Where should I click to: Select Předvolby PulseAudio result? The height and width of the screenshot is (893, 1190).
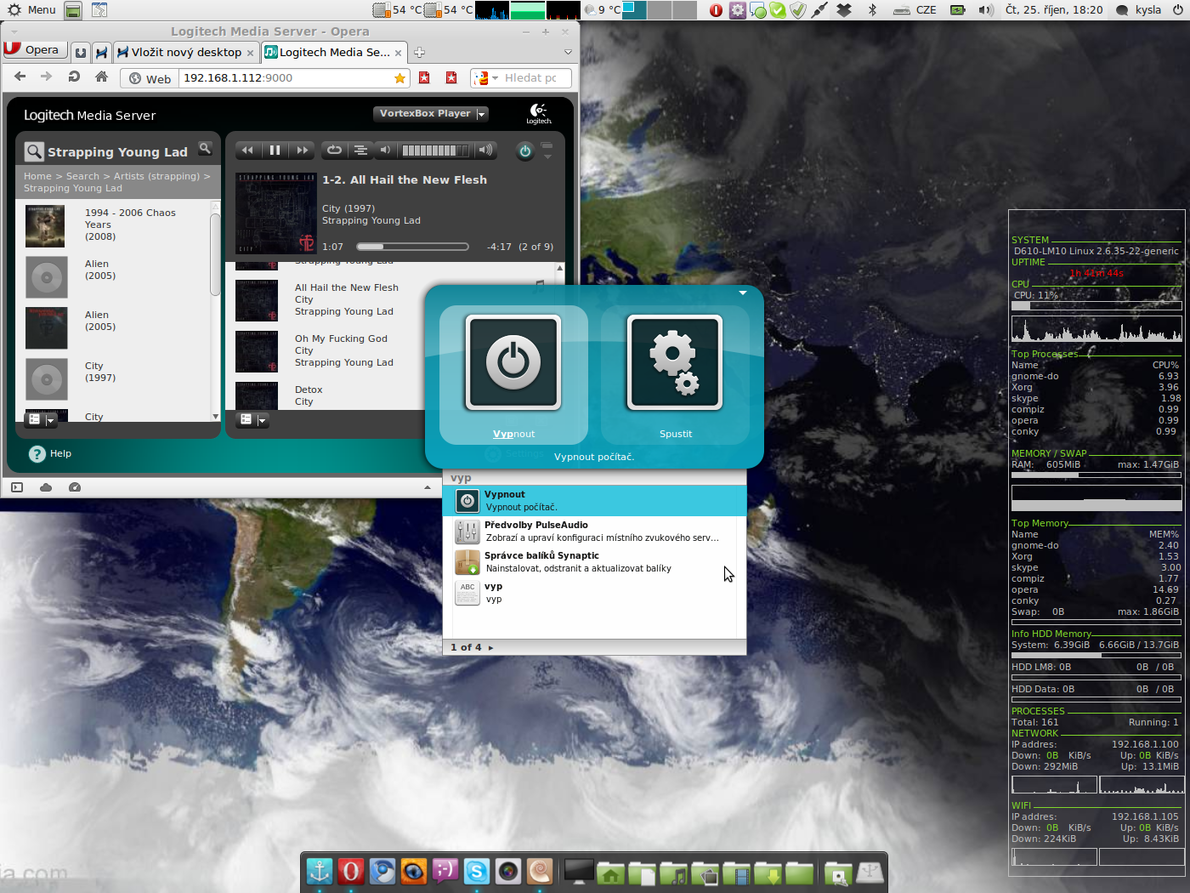(594, 531)
